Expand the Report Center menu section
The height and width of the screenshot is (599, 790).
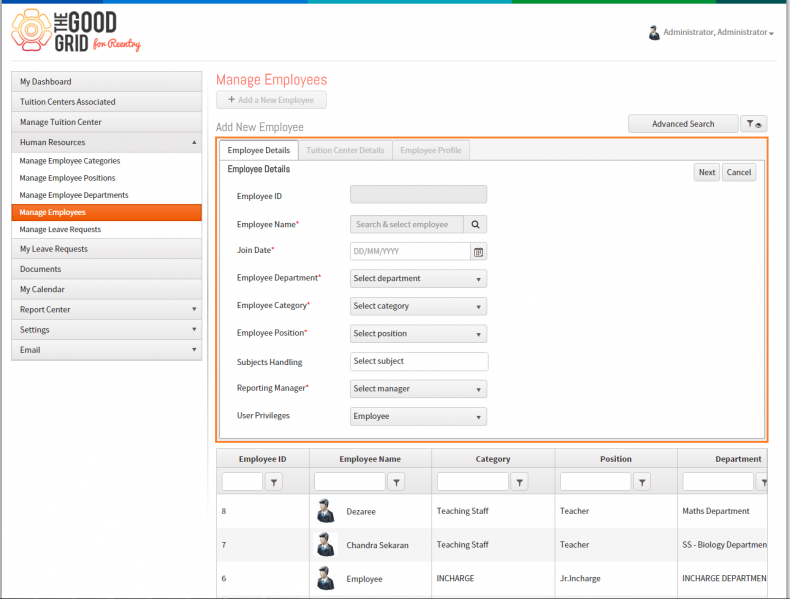(x=106, y=309)
